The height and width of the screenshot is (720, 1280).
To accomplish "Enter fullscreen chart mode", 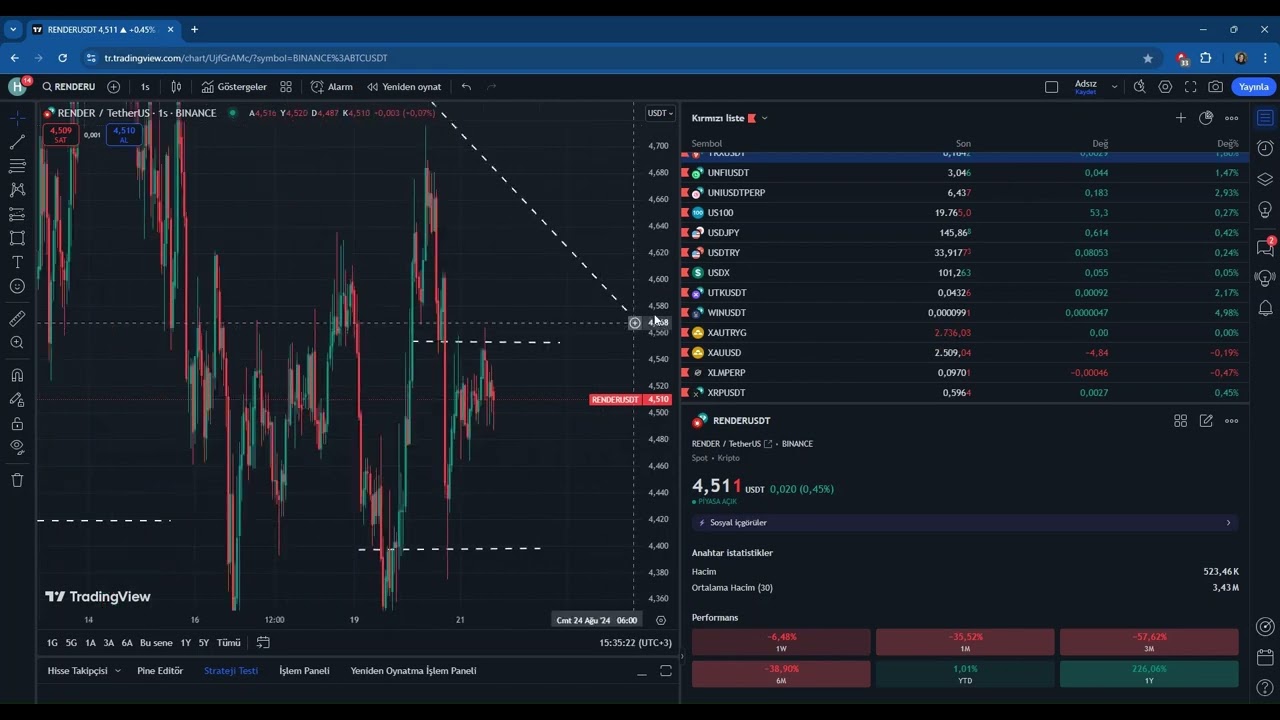I will [1190, 87].
